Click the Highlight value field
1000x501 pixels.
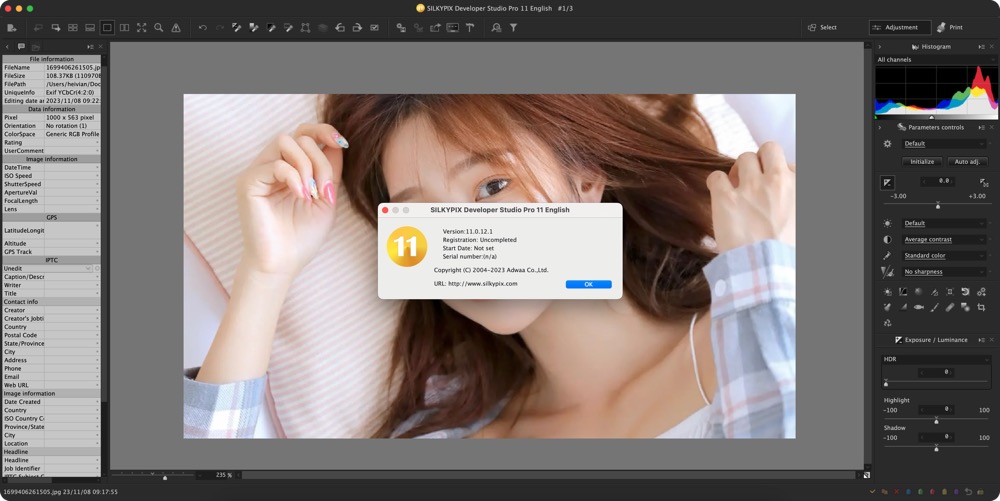point(936,409)
